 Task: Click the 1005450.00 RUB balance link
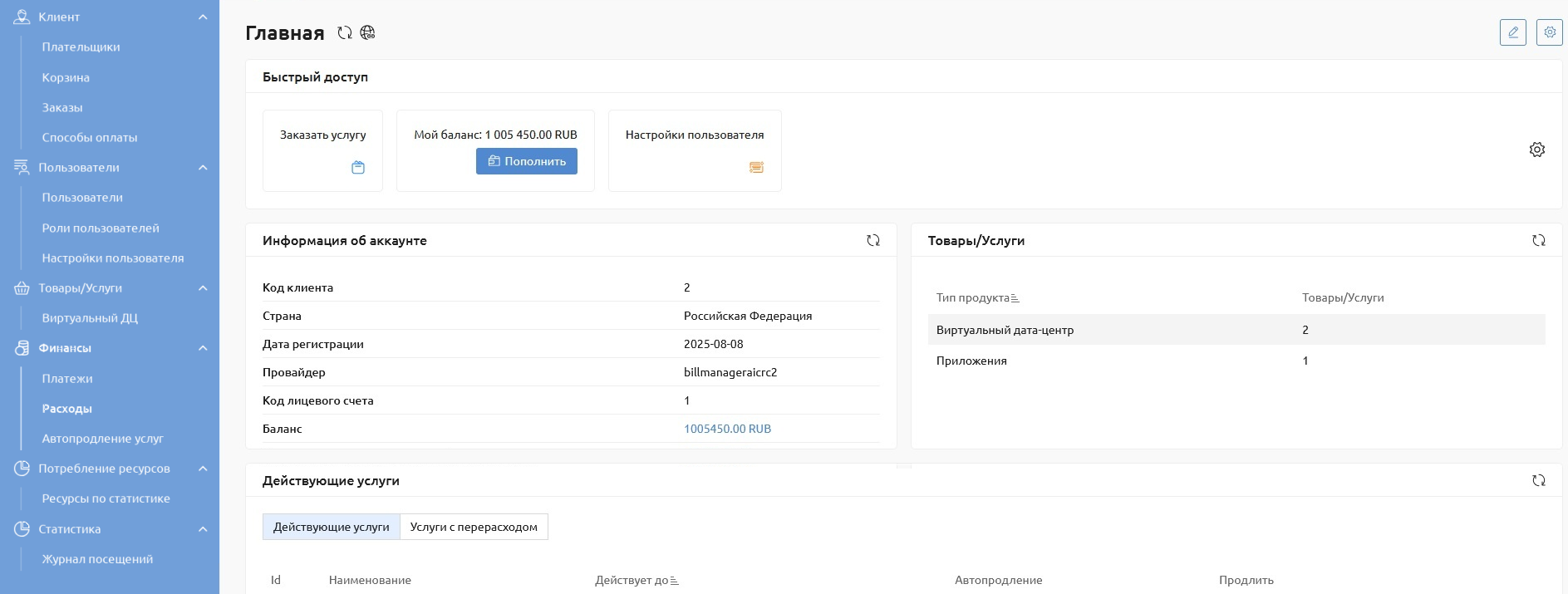pos(727,429)
